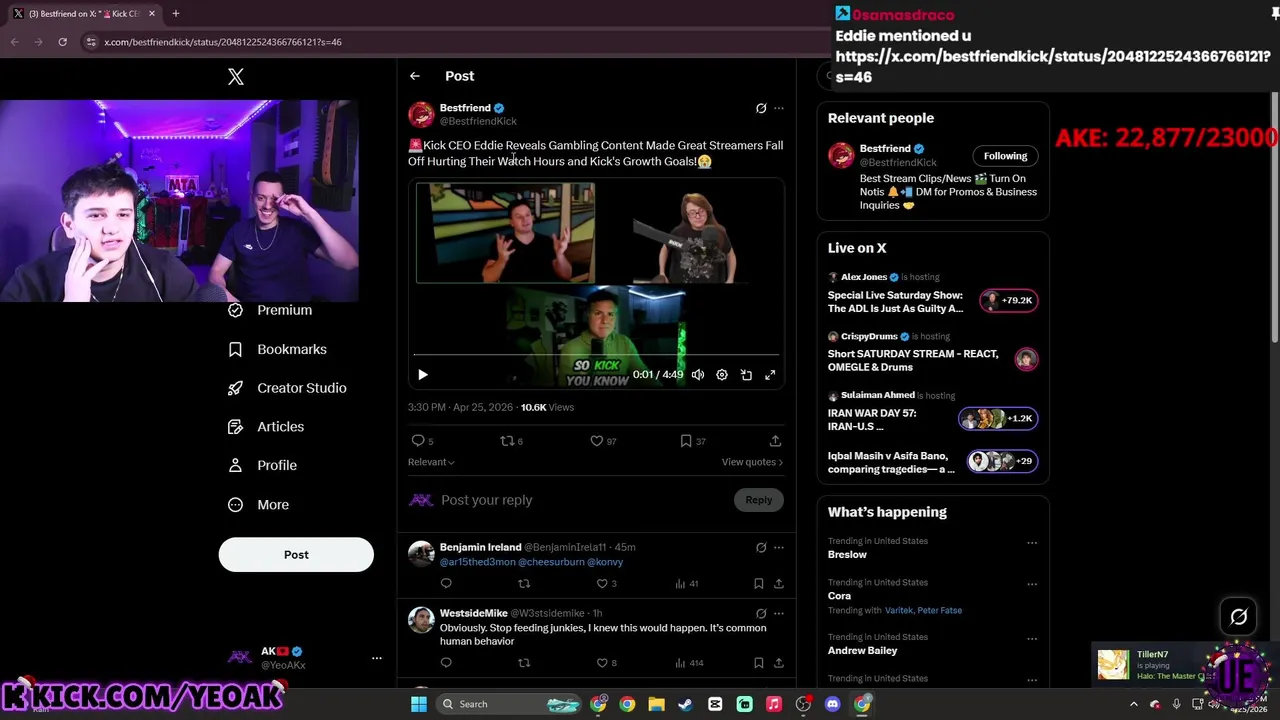Close the Bestfriend on X browser tab

coord(152,14)
